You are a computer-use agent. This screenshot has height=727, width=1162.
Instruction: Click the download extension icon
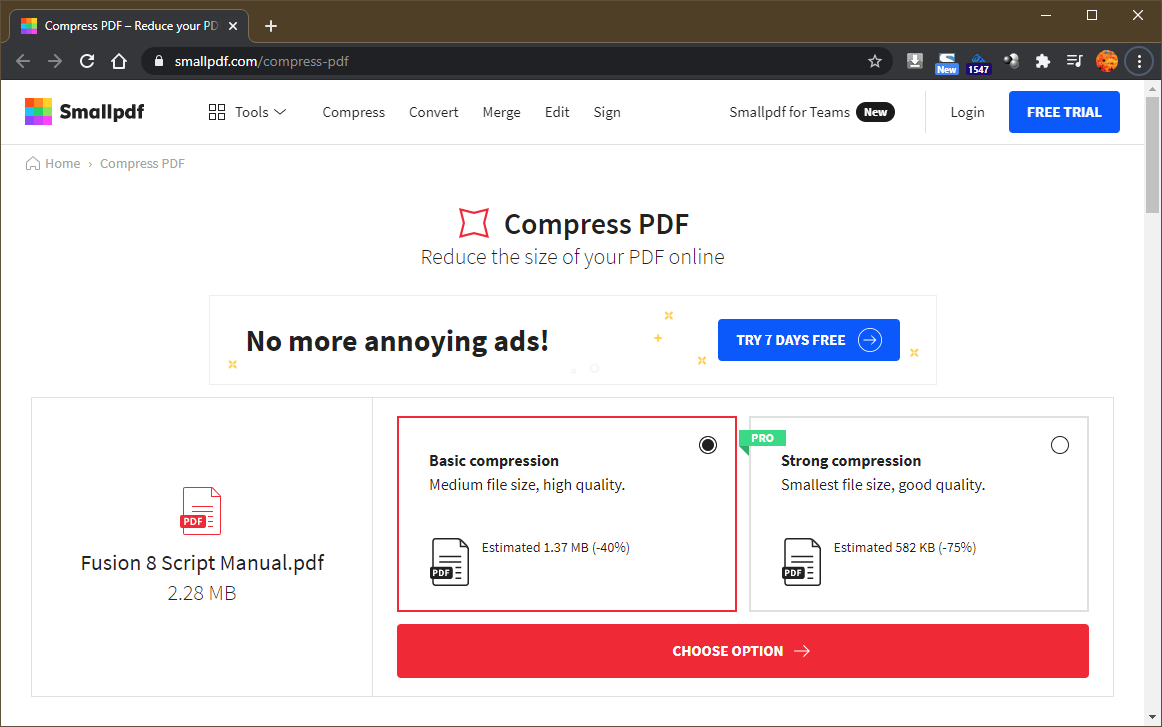(914, 62)
